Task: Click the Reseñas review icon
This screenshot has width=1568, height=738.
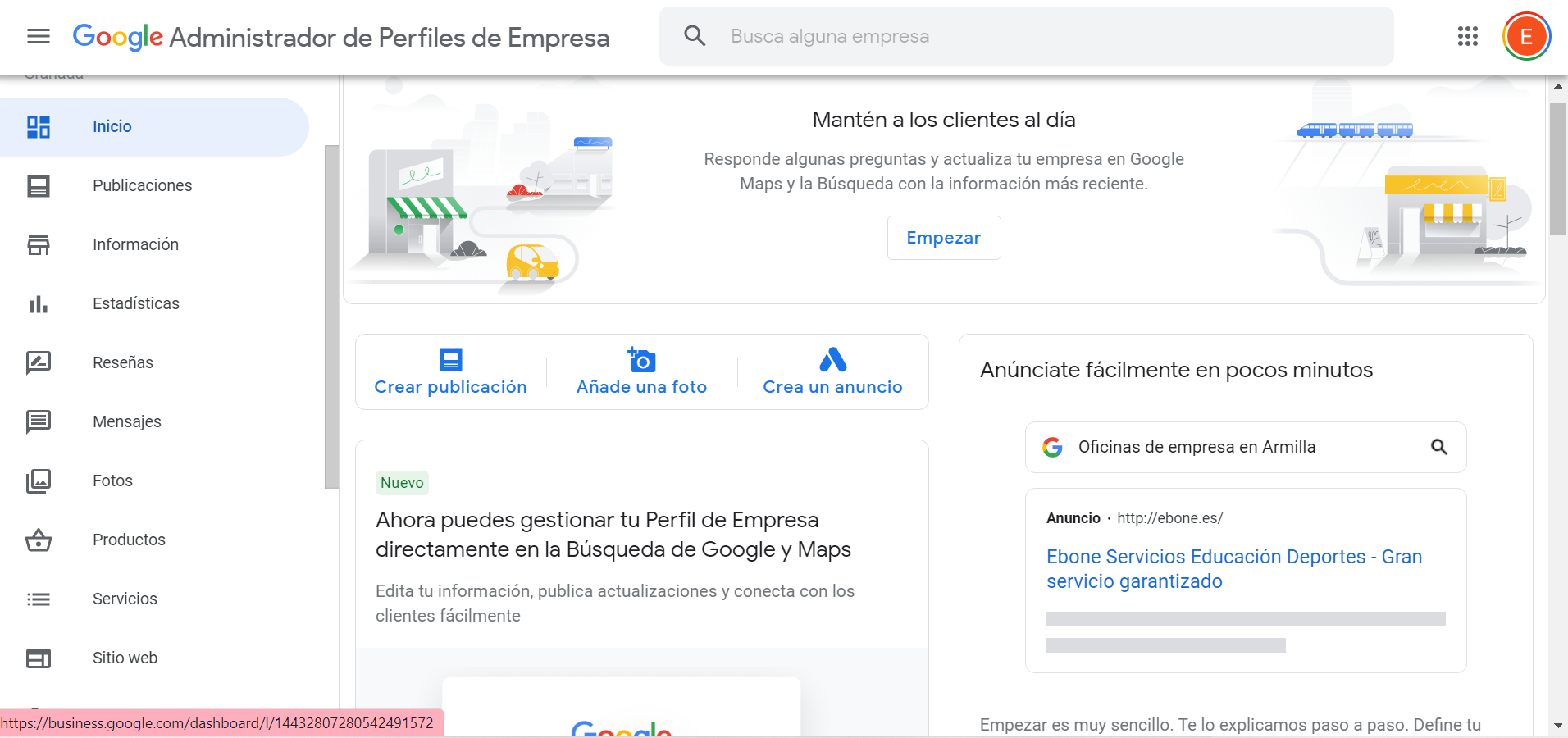Action: (39, 362)
